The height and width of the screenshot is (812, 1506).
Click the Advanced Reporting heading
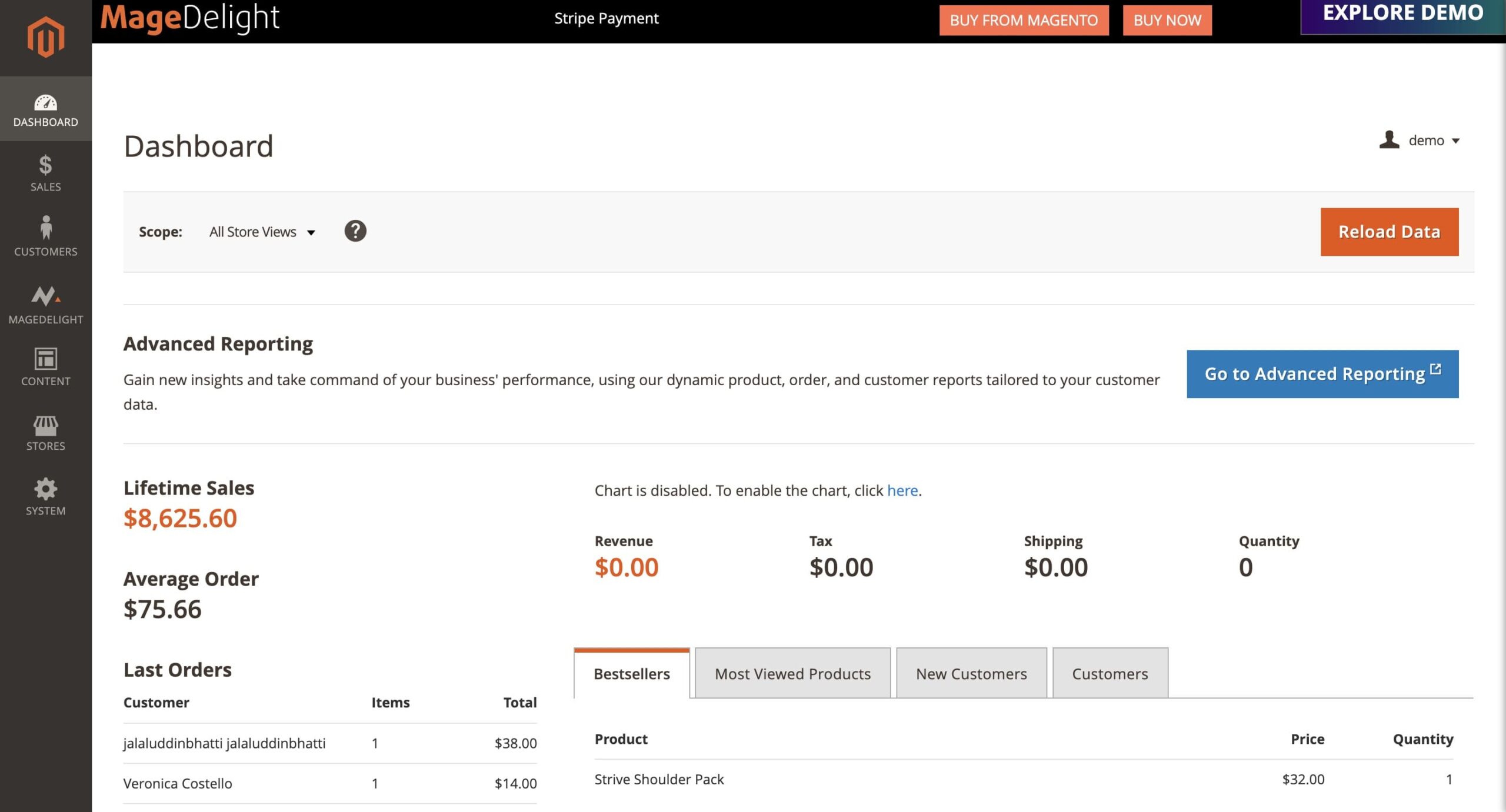[x=218, y=343]
